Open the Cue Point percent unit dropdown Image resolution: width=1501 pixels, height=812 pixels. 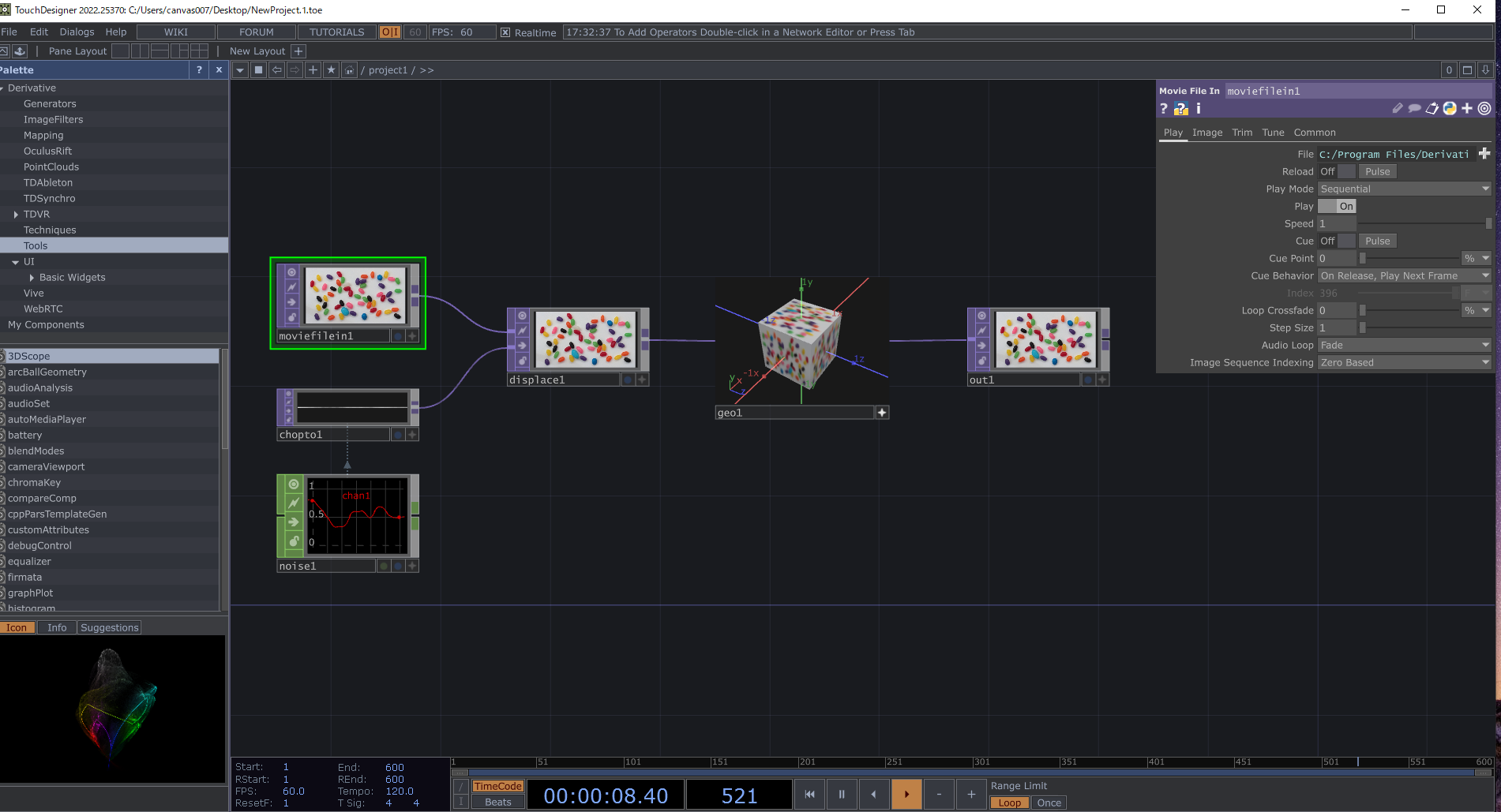1476,258
